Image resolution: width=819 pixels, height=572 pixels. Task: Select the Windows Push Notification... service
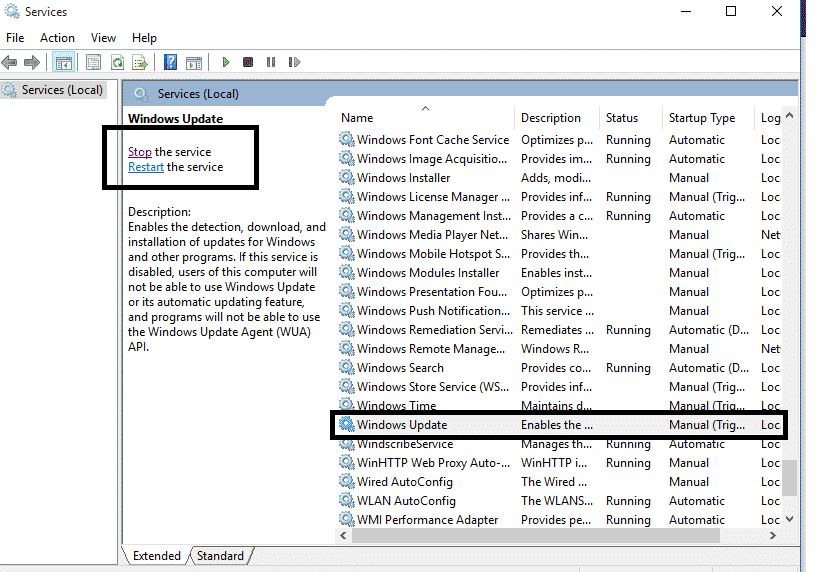coord(559,311)
